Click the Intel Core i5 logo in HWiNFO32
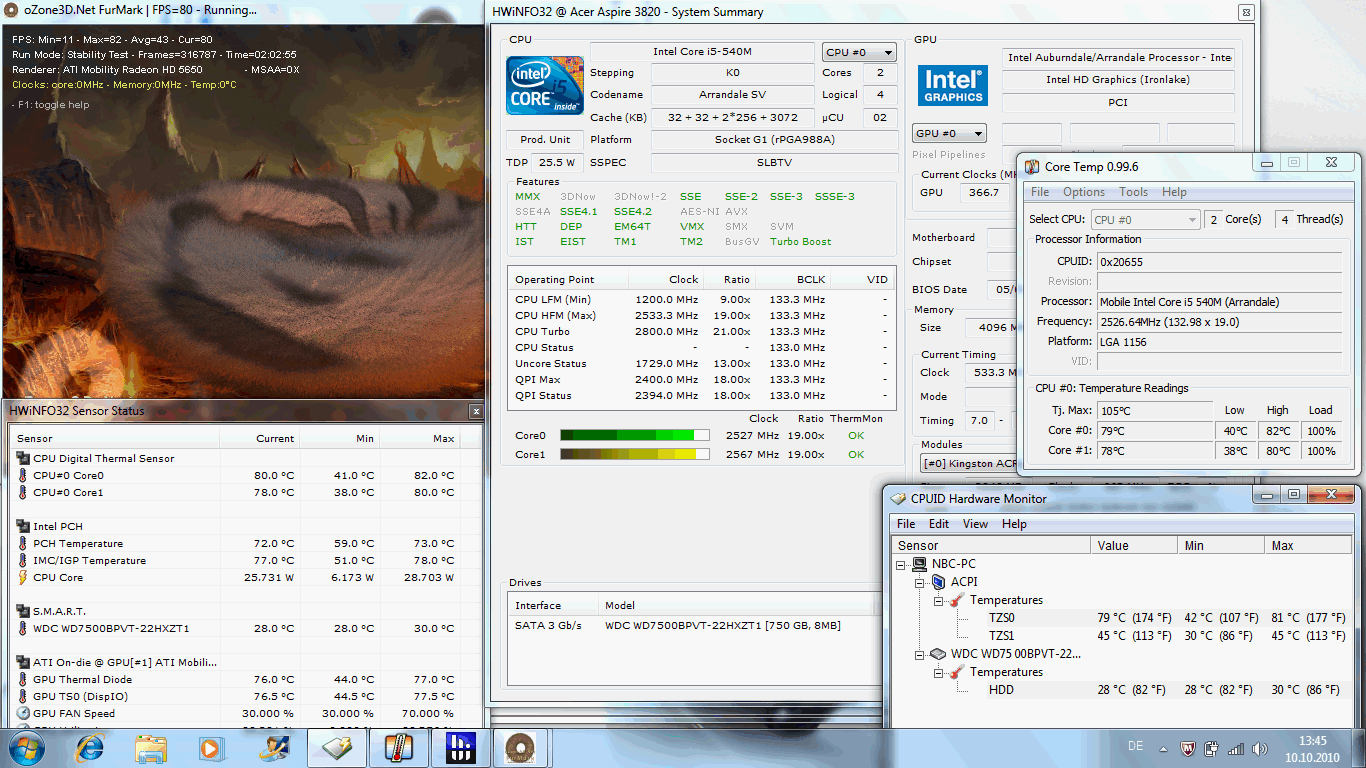Image resolution: width=1366 pixels, height=768 pixels. [x=545, y=87]
